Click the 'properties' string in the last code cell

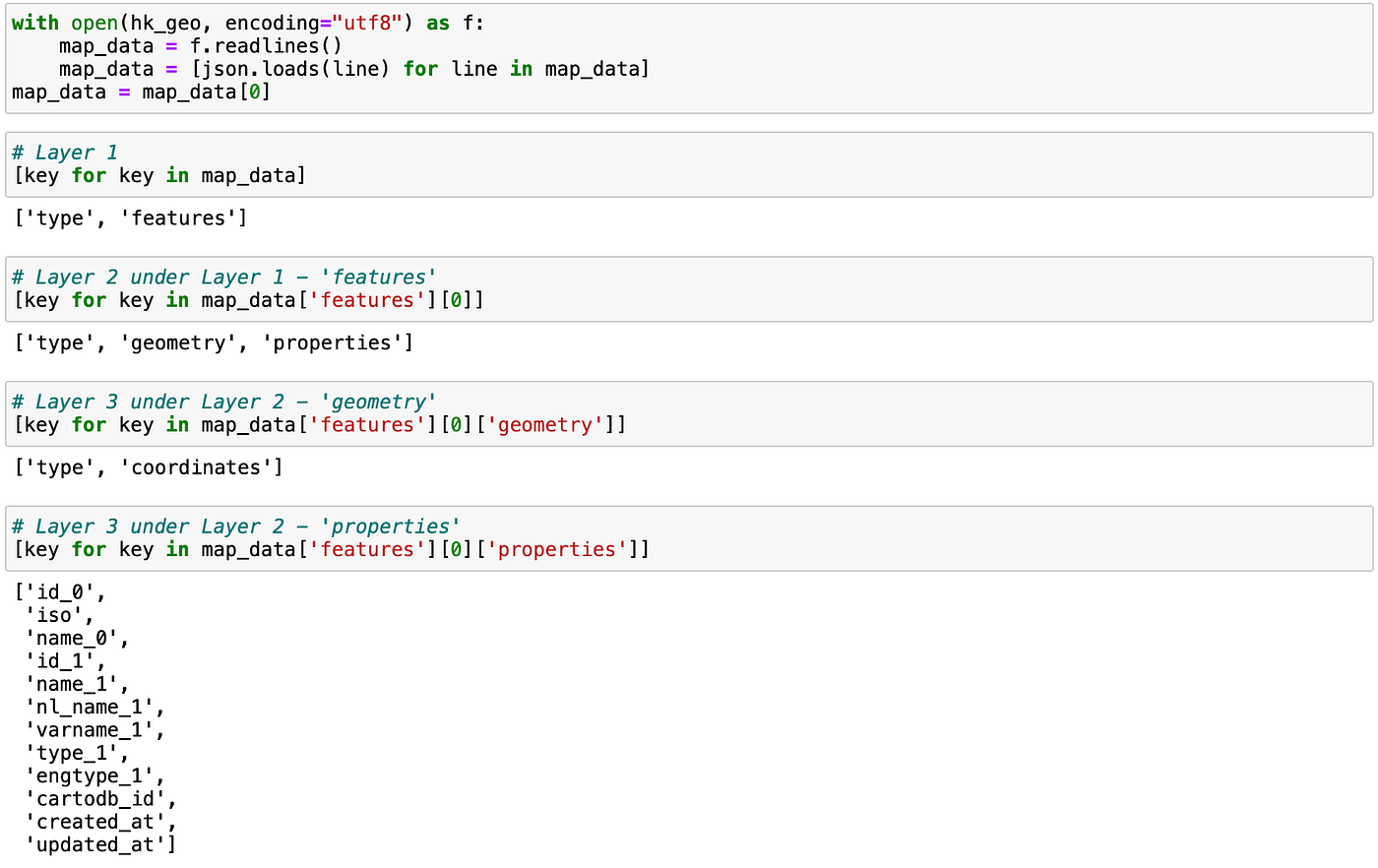point(558,549)
